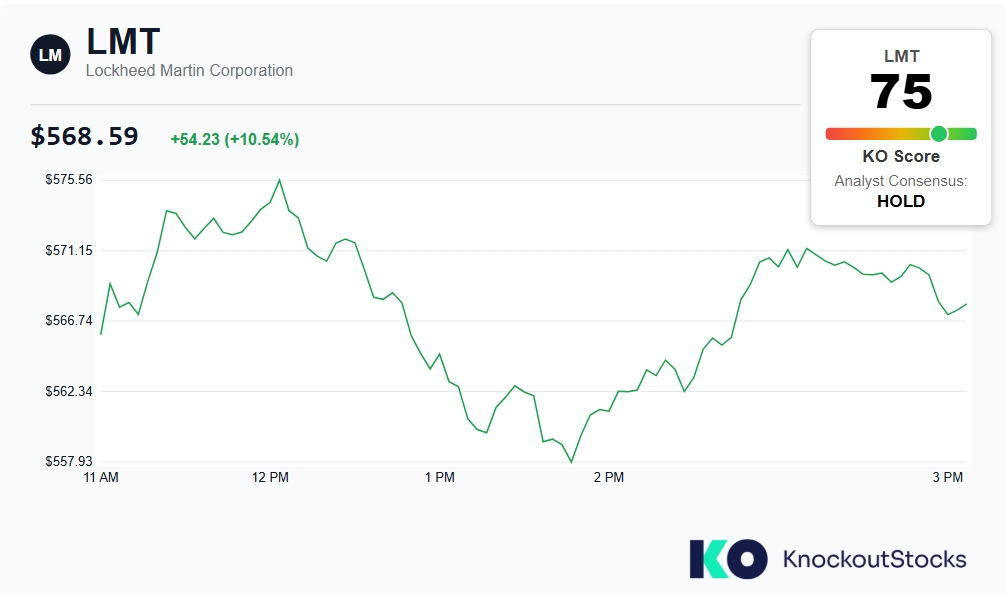
Task: Click the KO Score caption
Action: (x=901, y=156)
